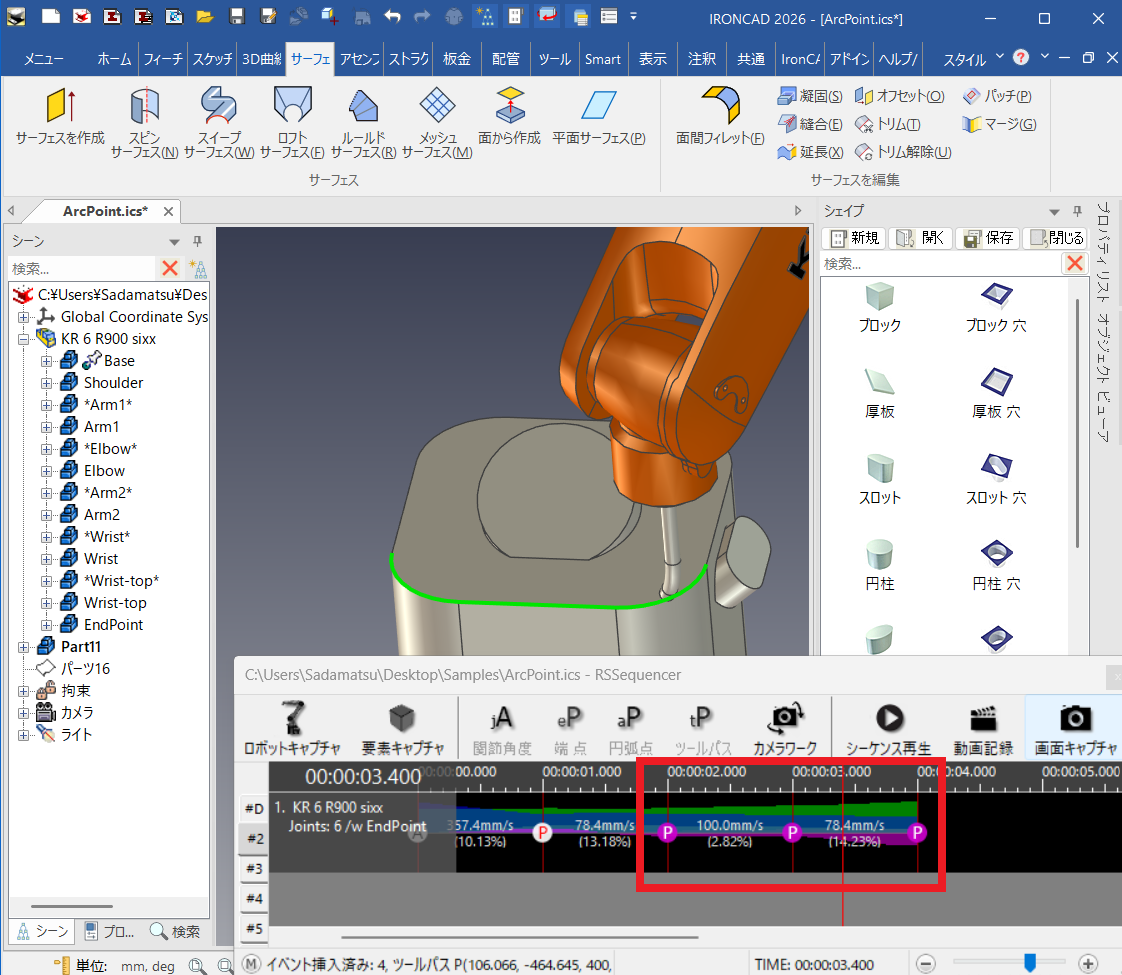Click the パッチ(P) patch command
The height and width of the screenshot is (975, 1122).
pyautogui.click(x=997, y=96)
